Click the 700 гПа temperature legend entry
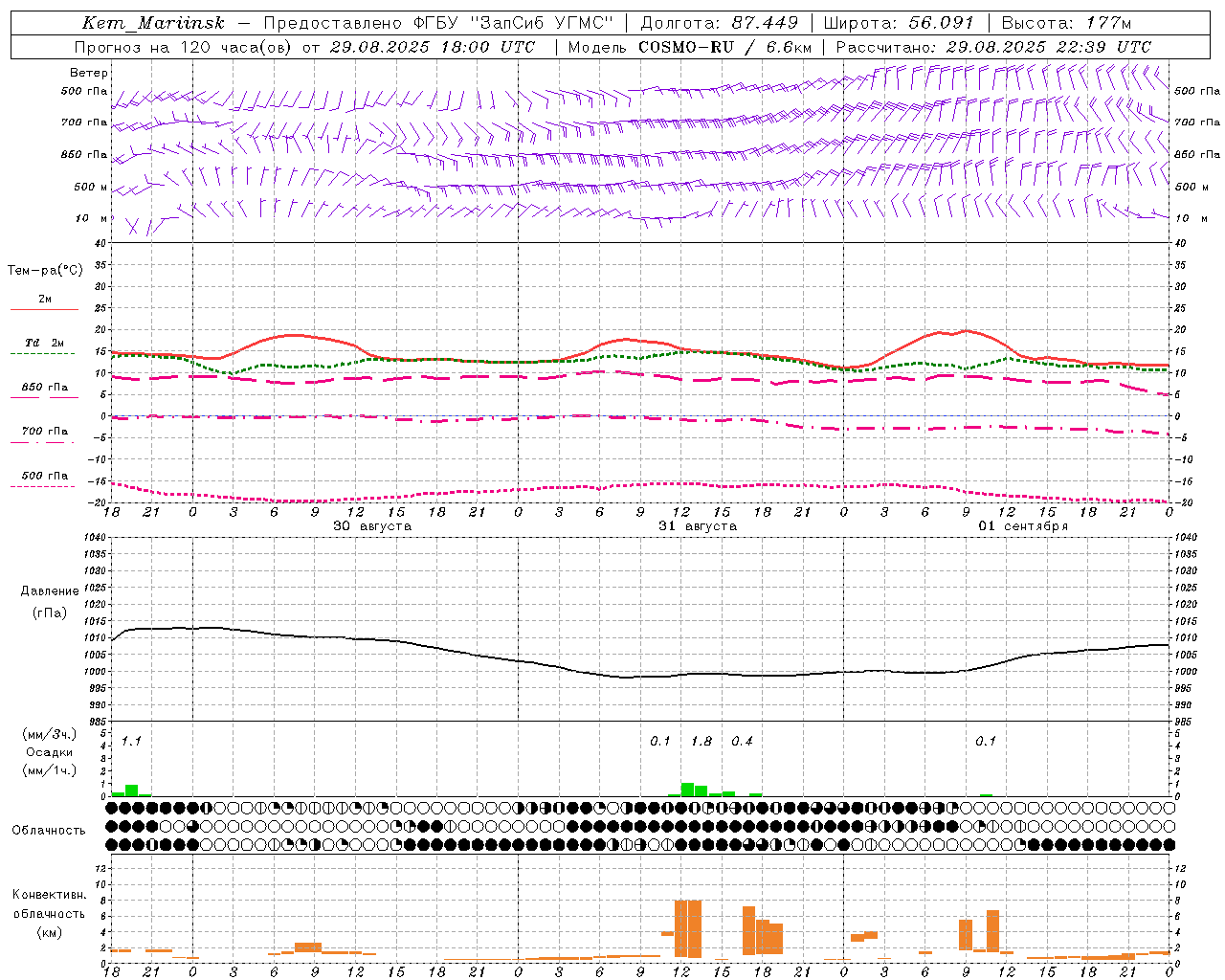This screenshot has height=980, width=1225. pos(45,432)
